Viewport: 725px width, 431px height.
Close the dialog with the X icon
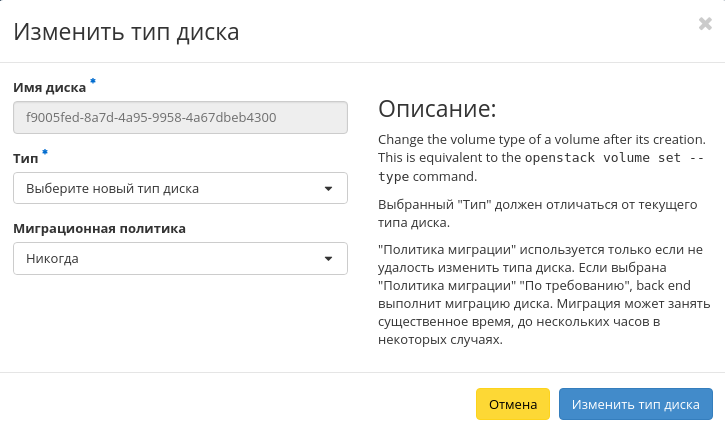705,24
